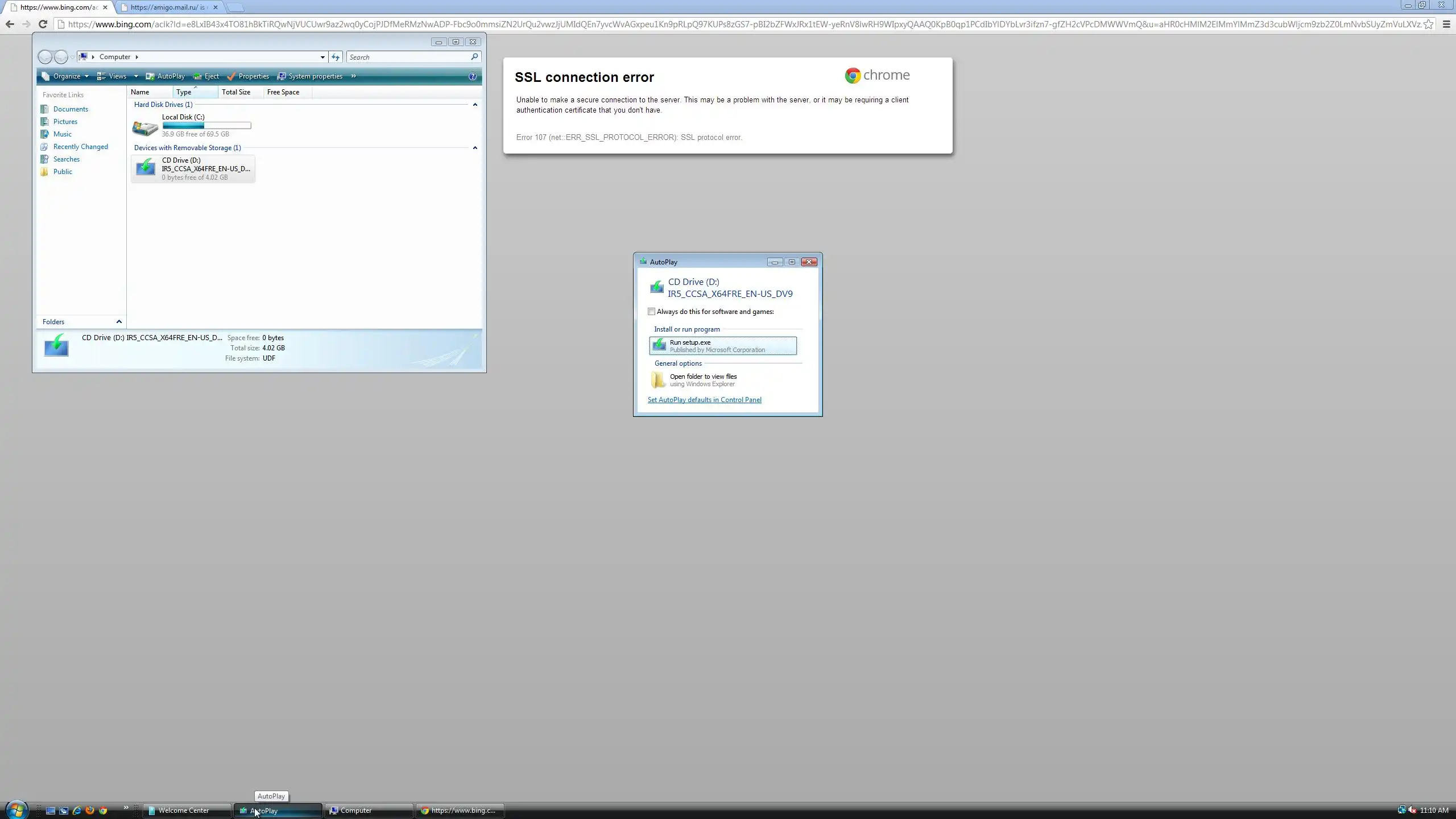Click the refresh icon beside Explorer address bar
This screenshot has width=1456, height=819.
pos(336,57)
